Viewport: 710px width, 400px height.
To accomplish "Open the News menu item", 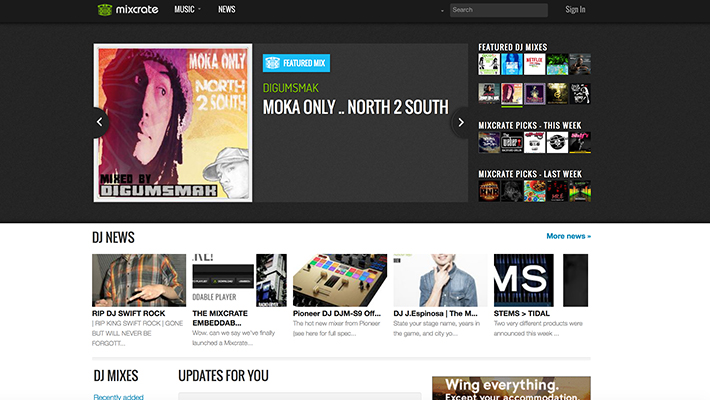I will click(x=227, y=10).
